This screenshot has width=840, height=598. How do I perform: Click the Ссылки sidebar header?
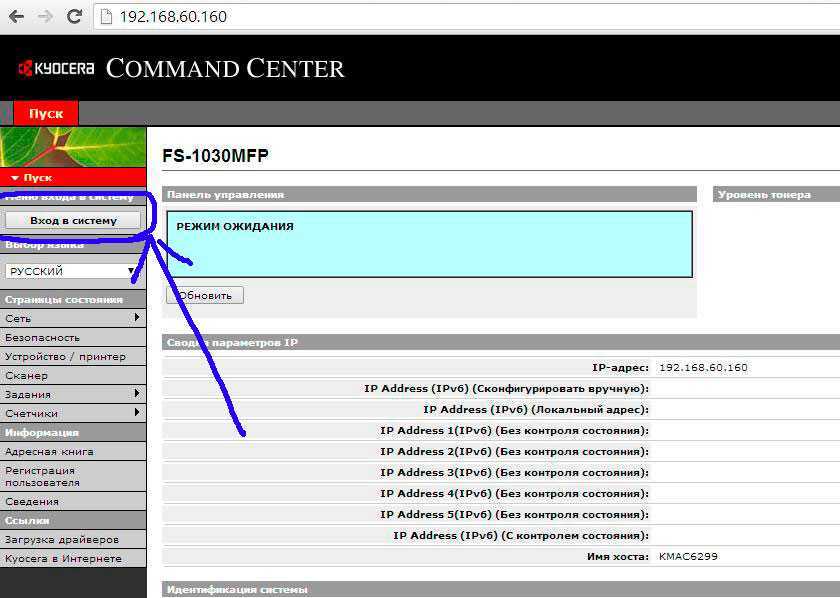(73, 520)
